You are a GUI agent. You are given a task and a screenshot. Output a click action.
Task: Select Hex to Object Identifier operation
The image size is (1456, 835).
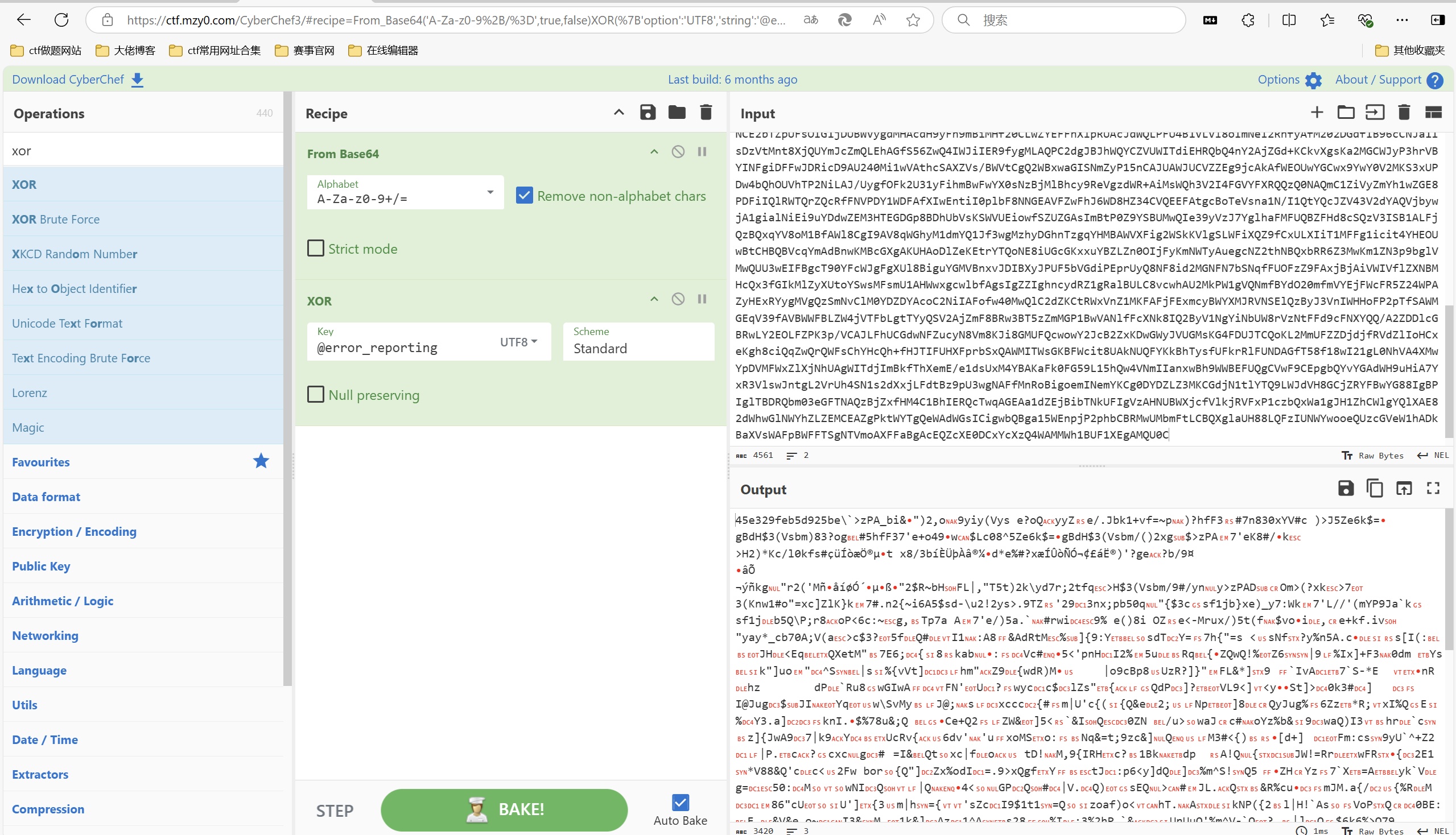[143, 288]
